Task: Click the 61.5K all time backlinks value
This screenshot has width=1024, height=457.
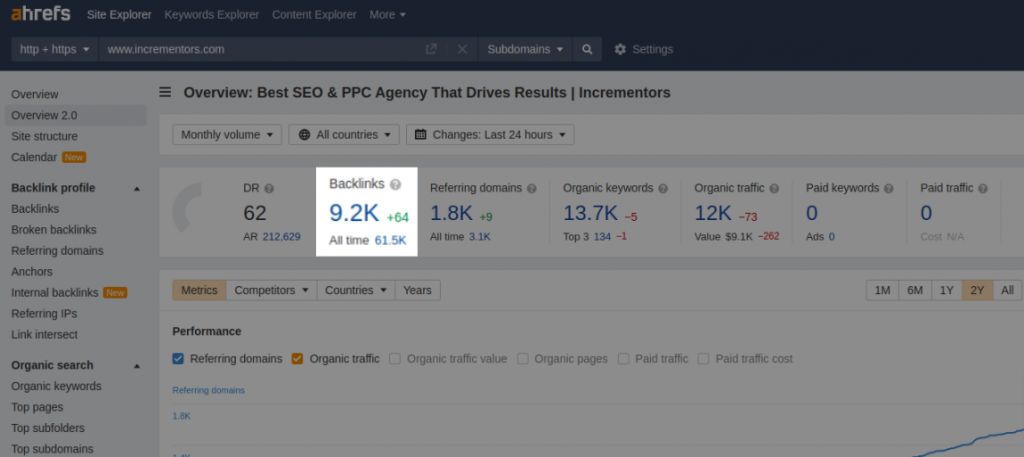Action: 391,240
